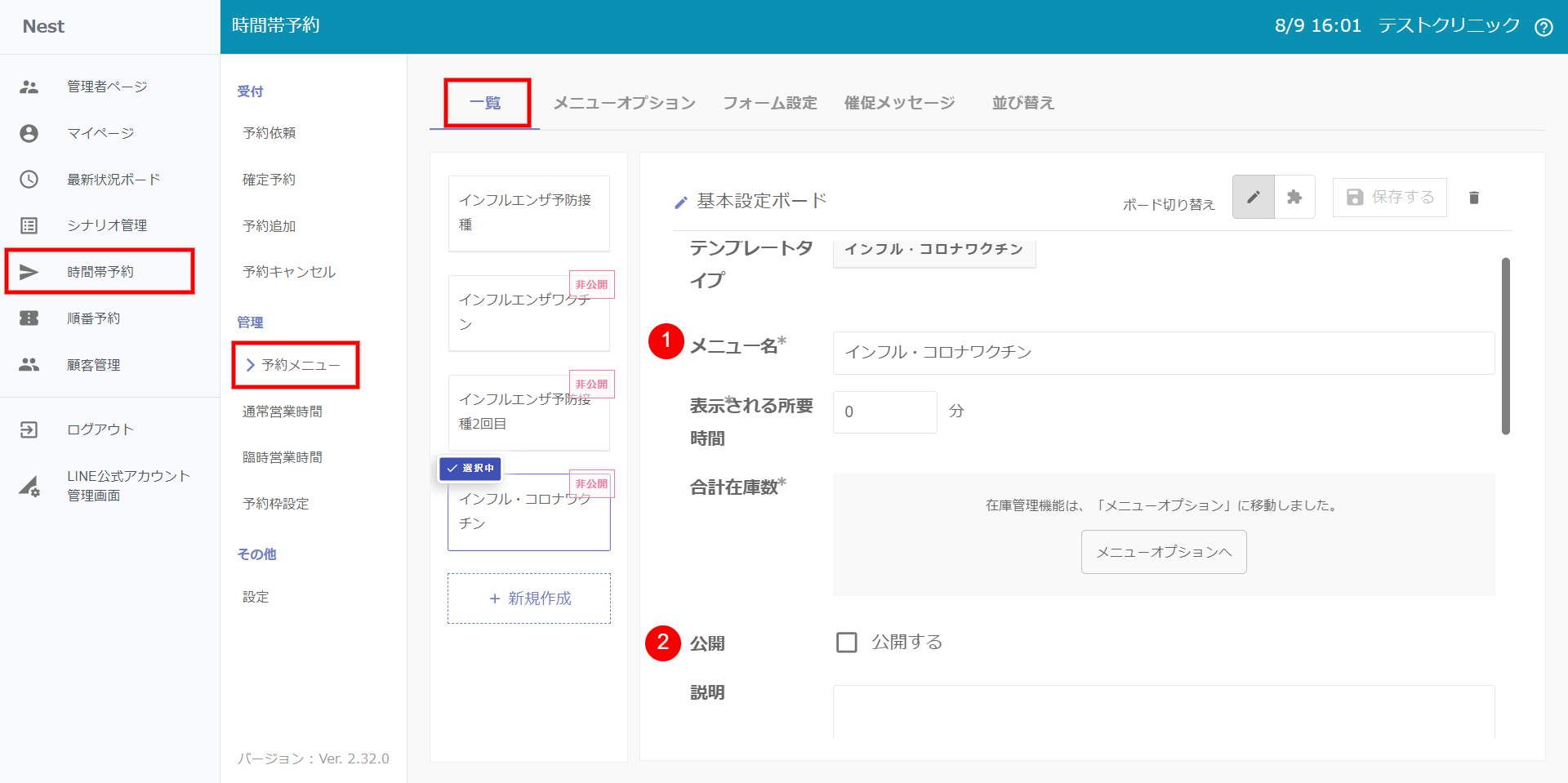Image resolution: width=1568 pixels, height=783 pixels.
Task: Open the フォーム設定 tab
Action: 769,103
